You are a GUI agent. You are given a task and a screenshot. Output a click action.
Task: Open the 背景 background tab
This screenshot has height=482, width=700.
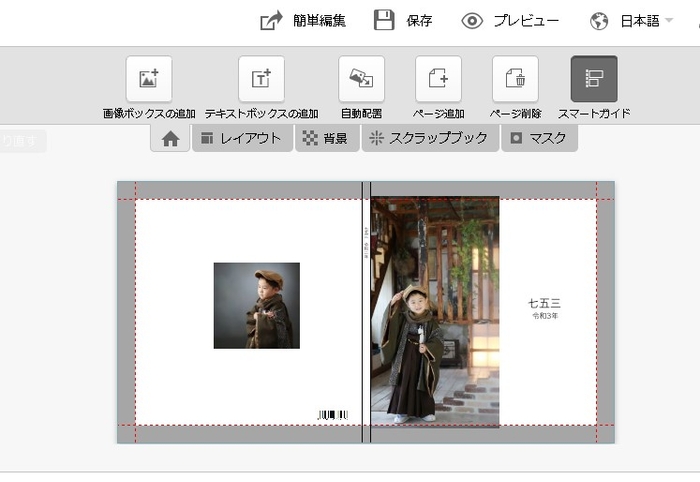pyautogui.click(x=326, y=139)
